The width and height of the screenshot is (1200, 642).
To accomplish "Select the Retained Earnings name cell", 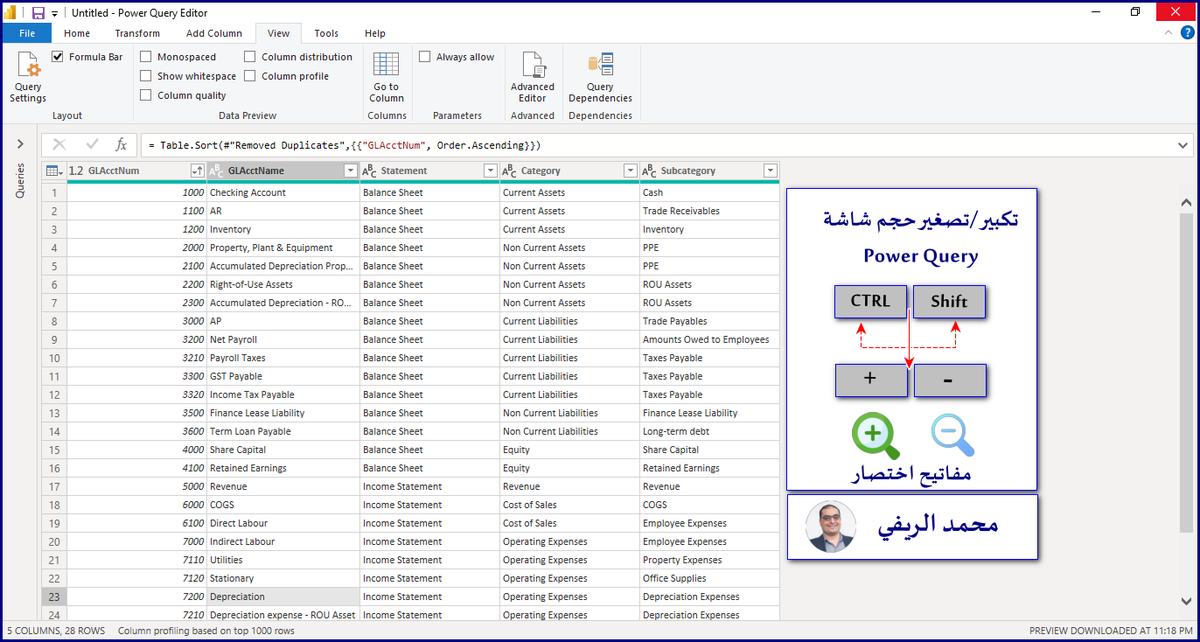I will (283, 468).
